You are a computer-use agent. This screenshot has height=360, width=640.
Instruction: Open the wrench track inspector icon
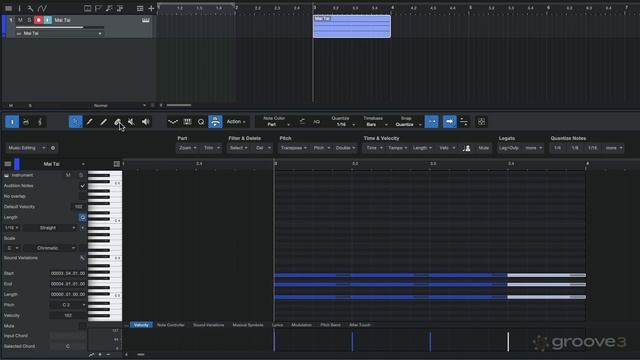(30, 8)
